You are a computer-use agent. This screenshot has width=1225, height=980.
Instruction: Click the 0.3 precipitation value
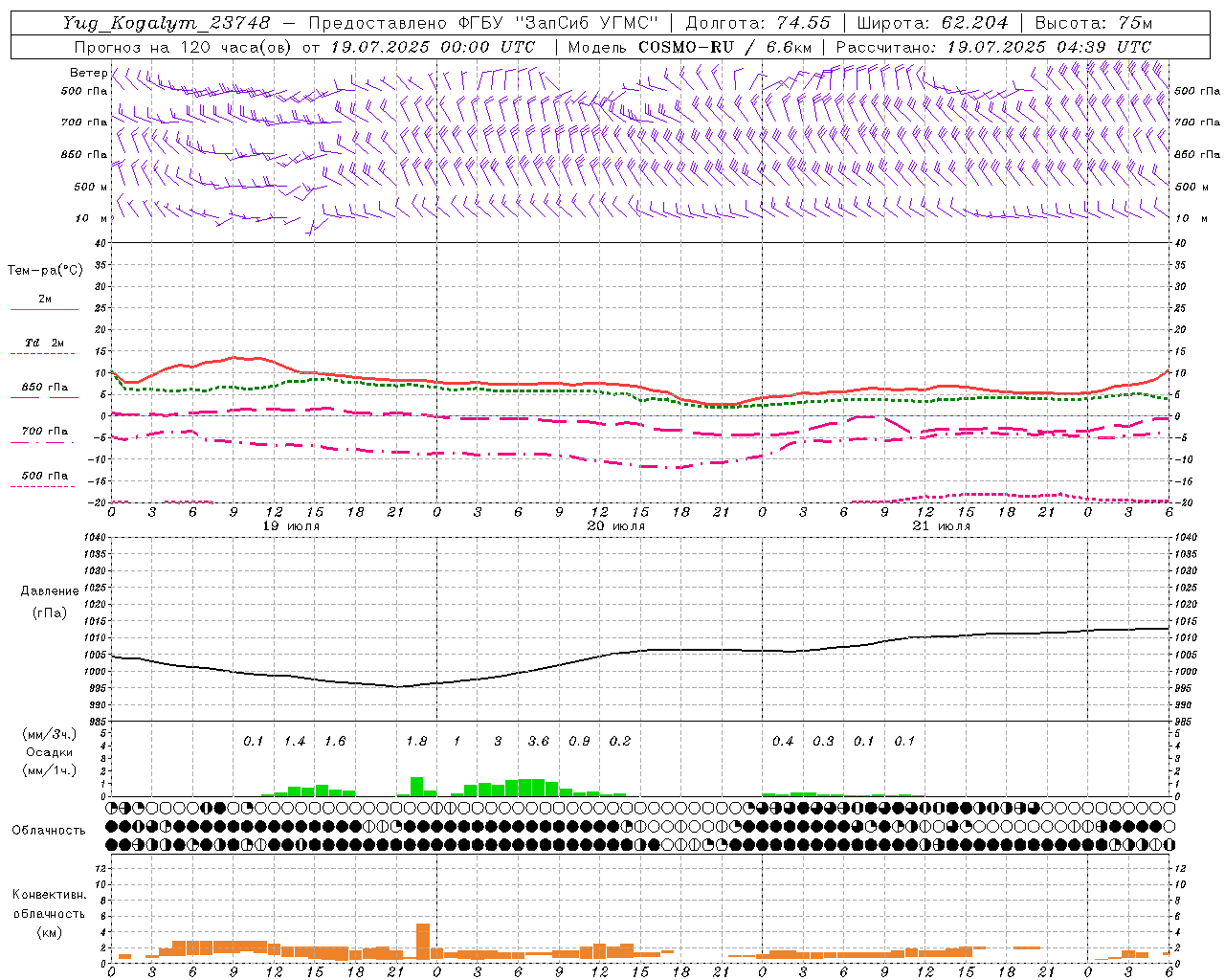pyautogui.click(x=823, y=741)
